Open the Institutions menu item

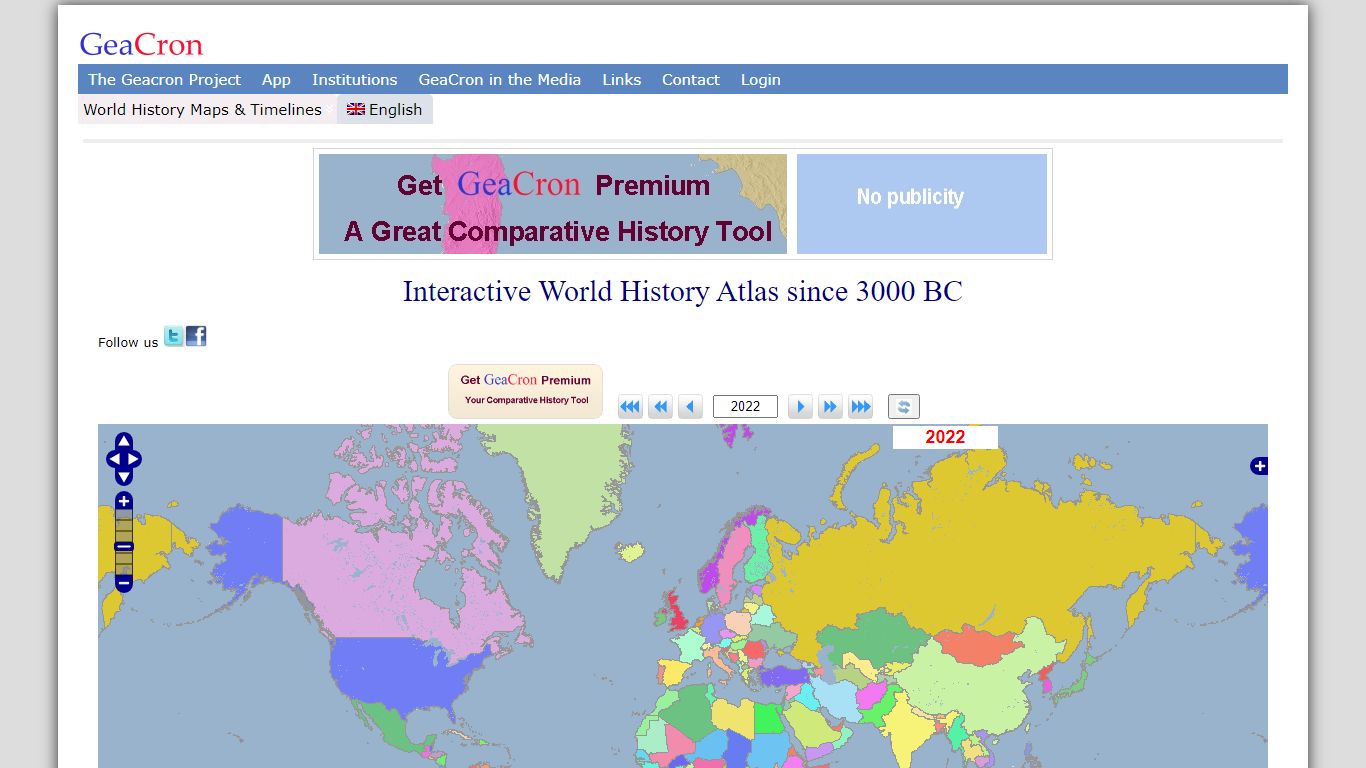coord(354,79)
